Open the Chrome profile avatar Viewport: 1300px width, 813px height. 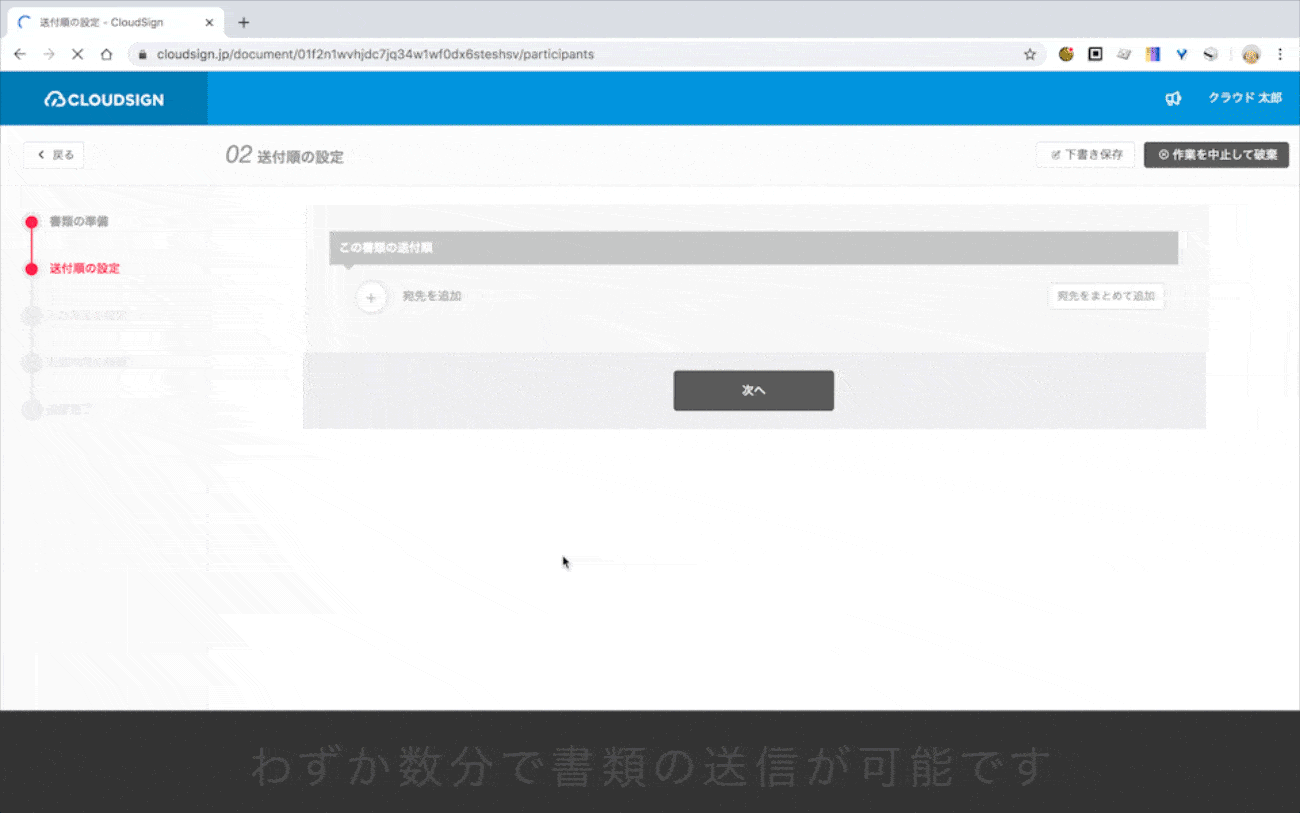1251,54
